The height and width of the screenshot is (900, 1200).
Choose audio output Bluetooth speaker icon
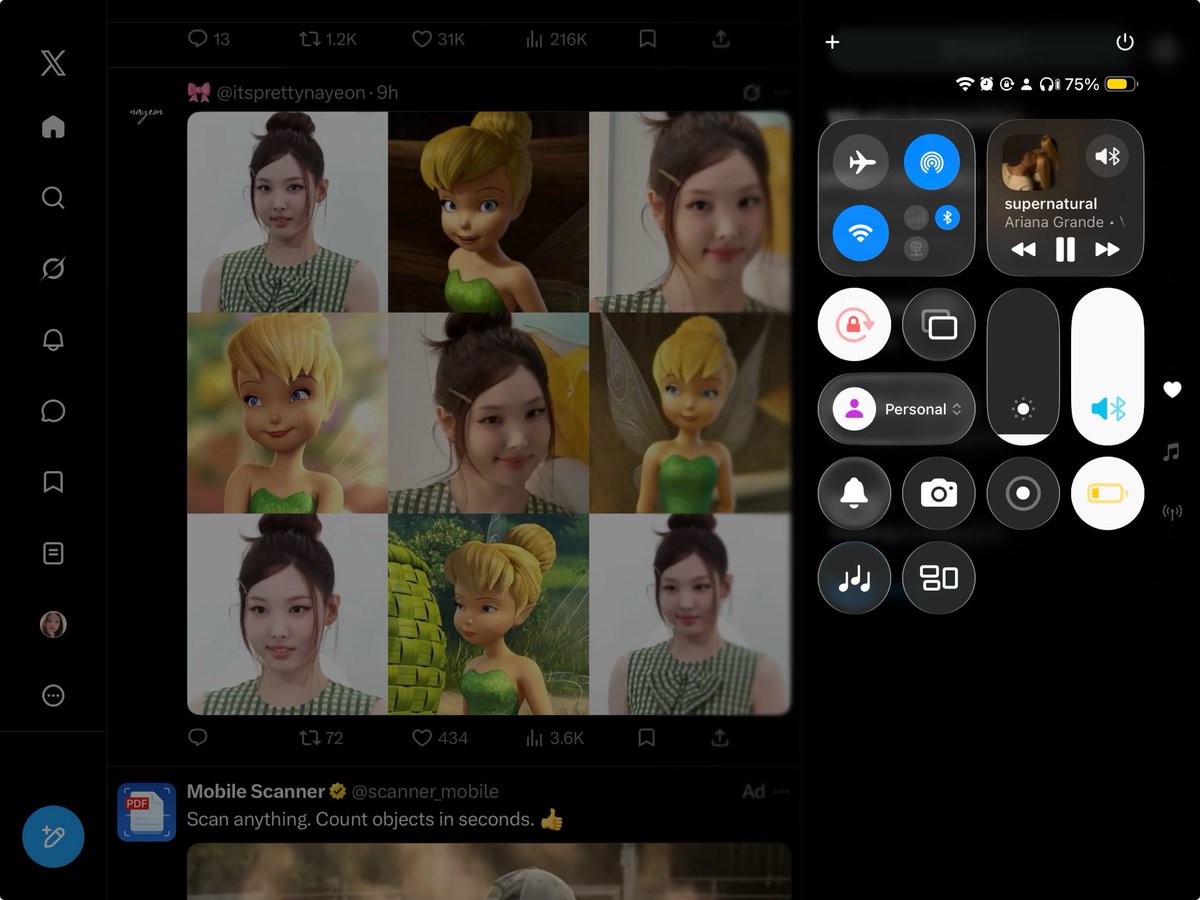point(1108,156)
